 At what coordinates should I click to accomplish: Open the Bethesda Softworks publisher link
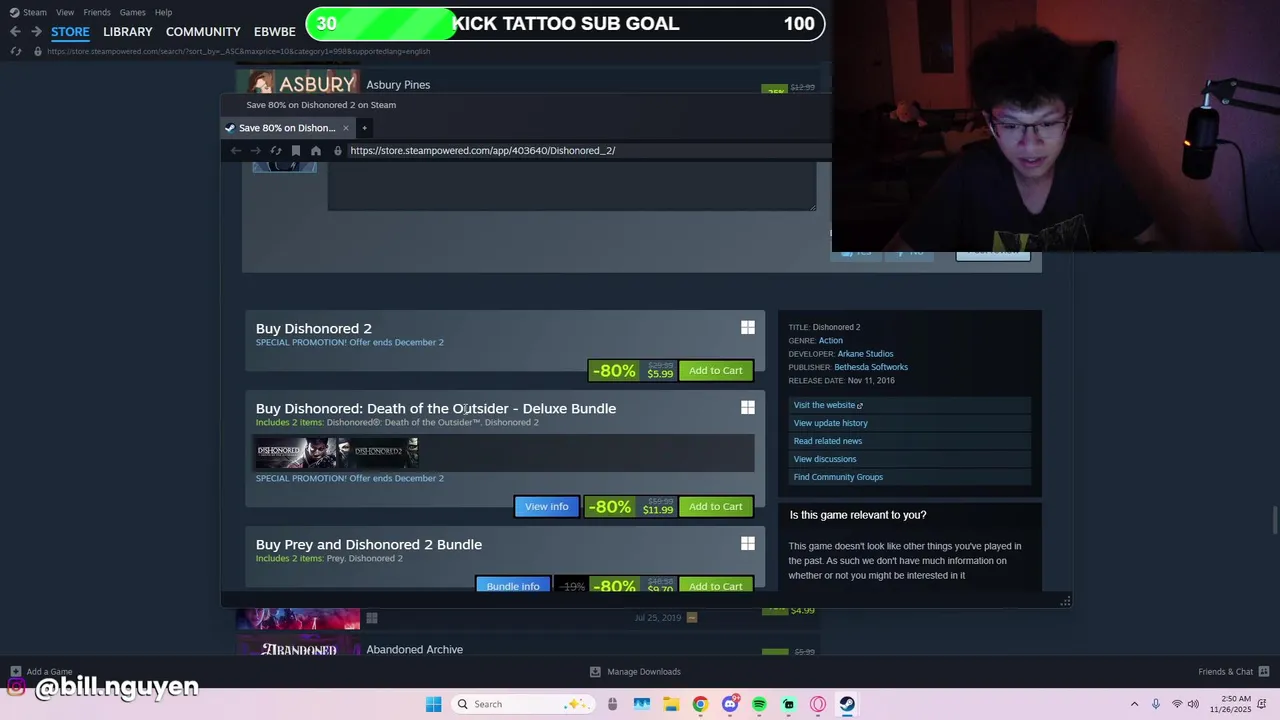871,367
